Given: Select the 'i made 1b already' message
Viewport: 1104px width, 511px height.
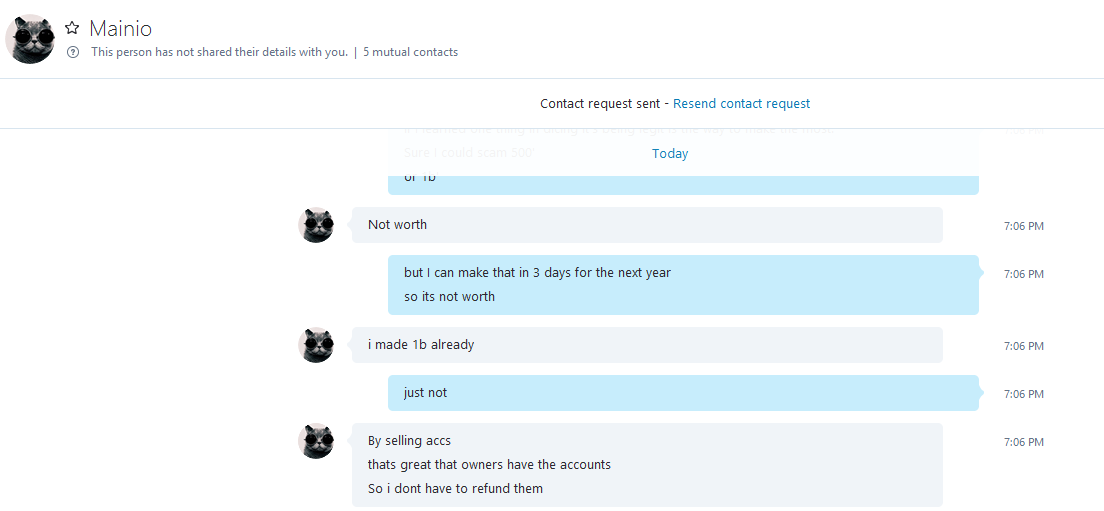Looking at the screenshot, I should click(x=647, y=345).
